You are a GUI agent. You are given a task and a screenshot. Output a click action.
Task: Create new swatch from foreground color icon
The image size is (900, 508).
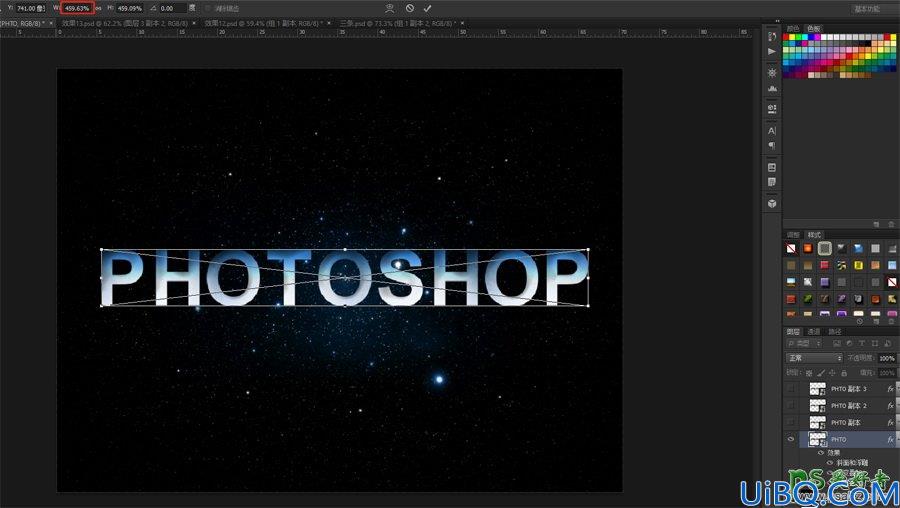[x=876, y=224]
